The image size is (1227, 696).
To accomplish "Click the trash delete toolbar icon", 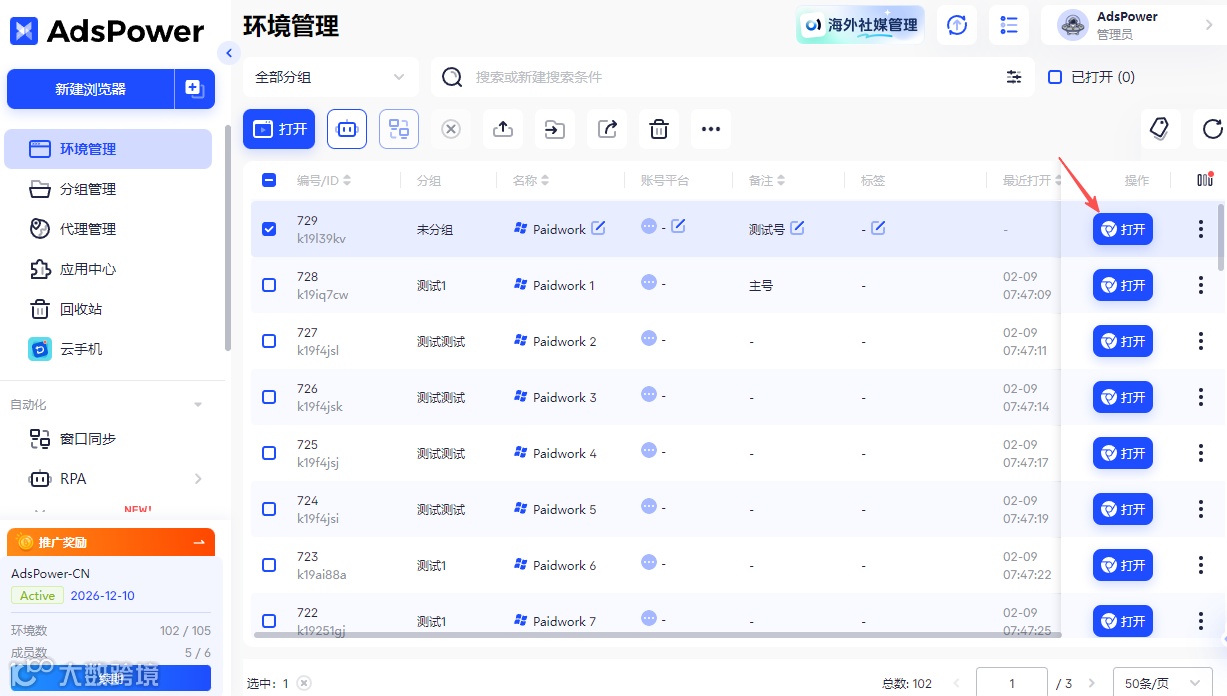I will pos(659,129).
